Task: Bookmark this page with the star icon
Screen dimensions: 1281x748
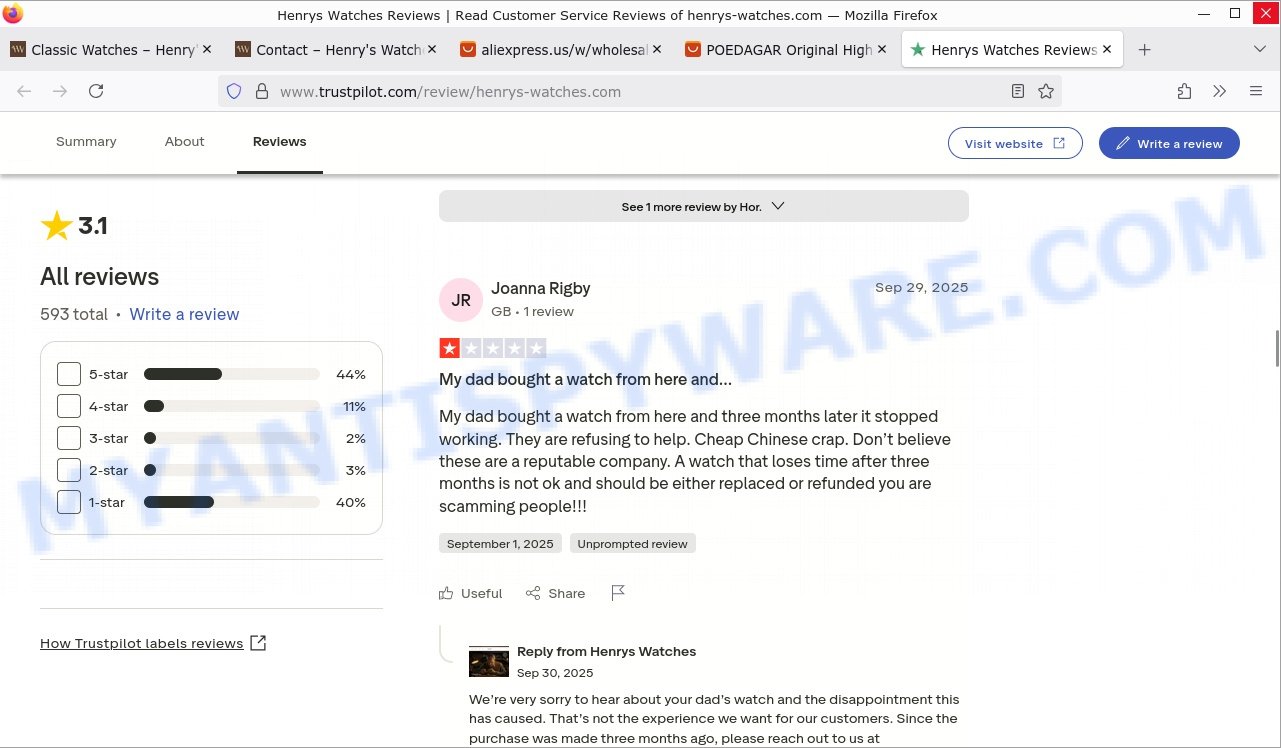Action: click(x=1046, y=91)
